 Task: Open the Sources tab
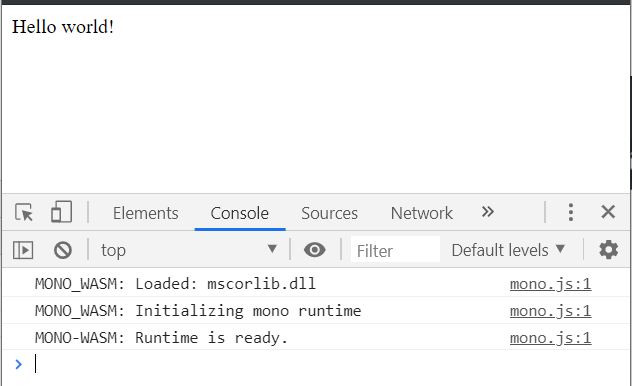tap(329, 213)
